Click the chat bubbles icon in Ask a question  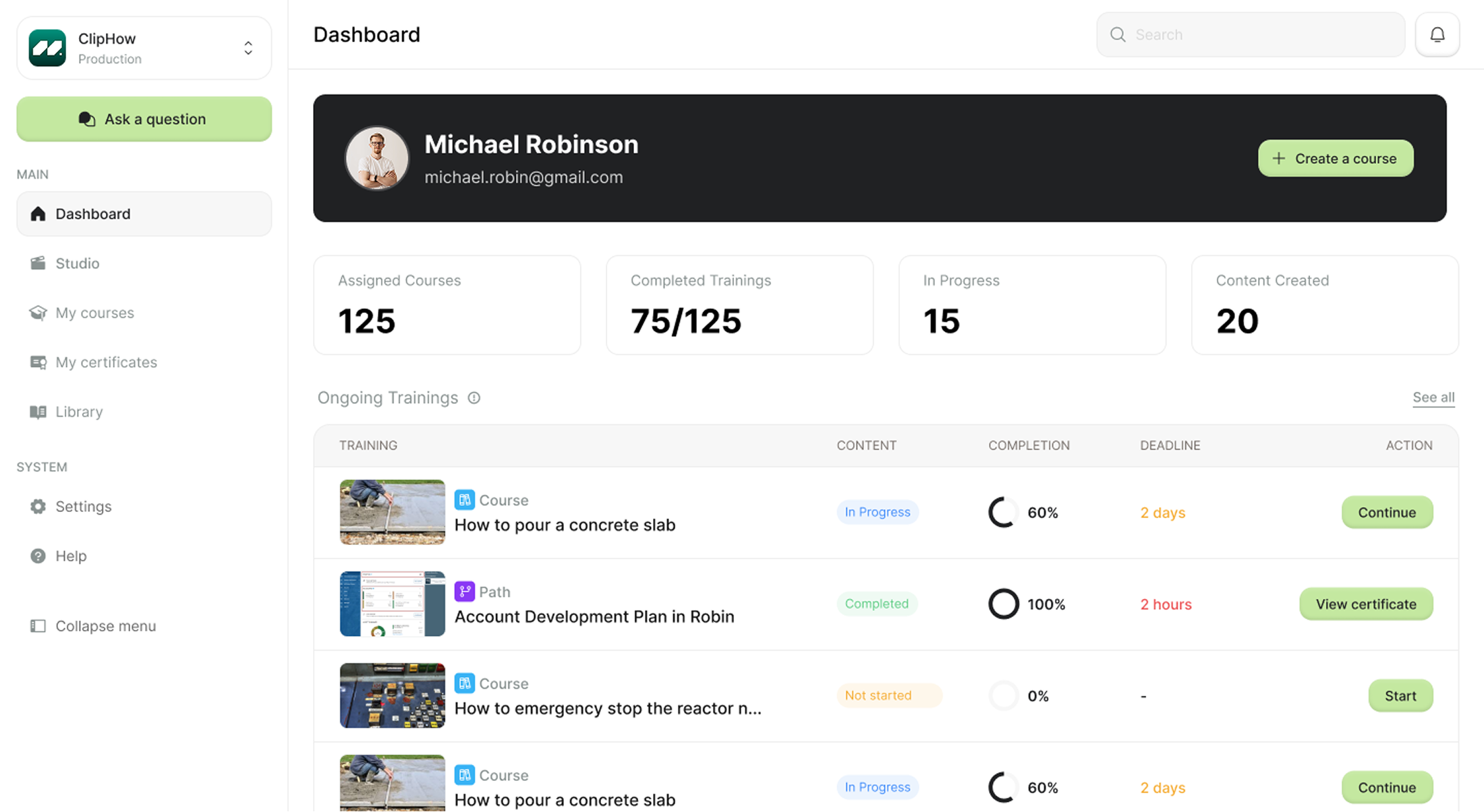coord(87,119)
